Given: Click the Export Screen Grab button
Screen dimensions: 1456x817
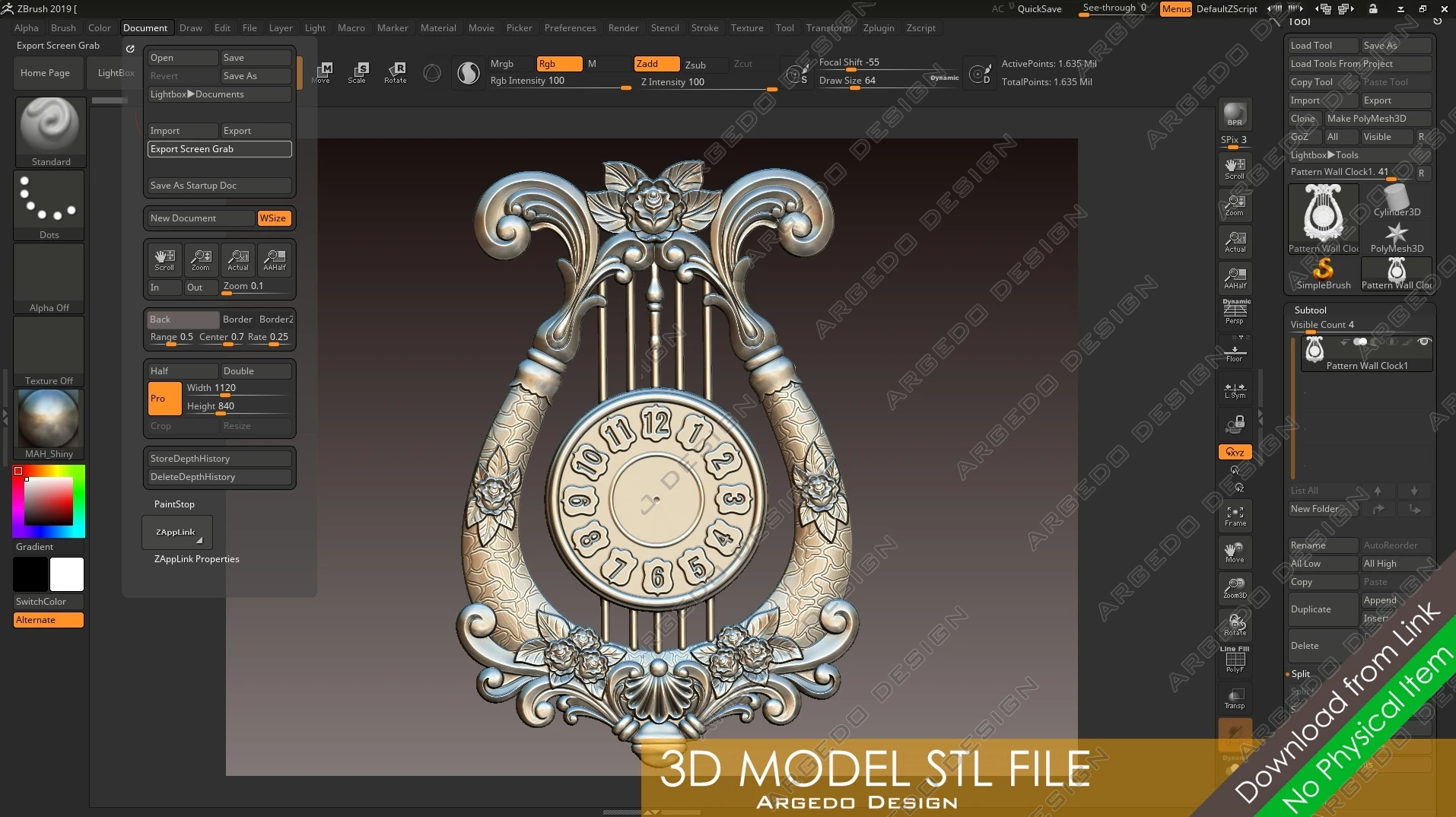Looking at the screenshot, I should click(219, 149).
